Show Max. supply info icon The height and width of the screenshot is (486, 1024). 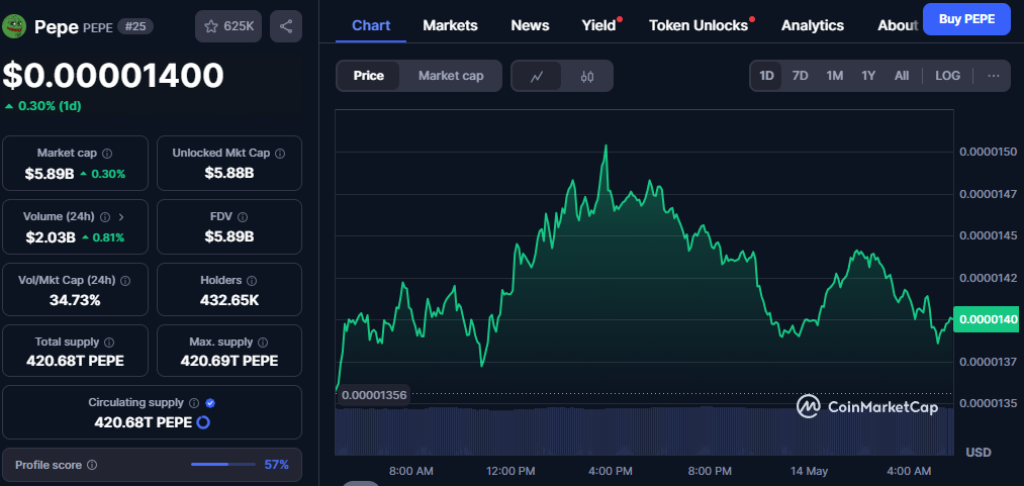tap(263, 342)
